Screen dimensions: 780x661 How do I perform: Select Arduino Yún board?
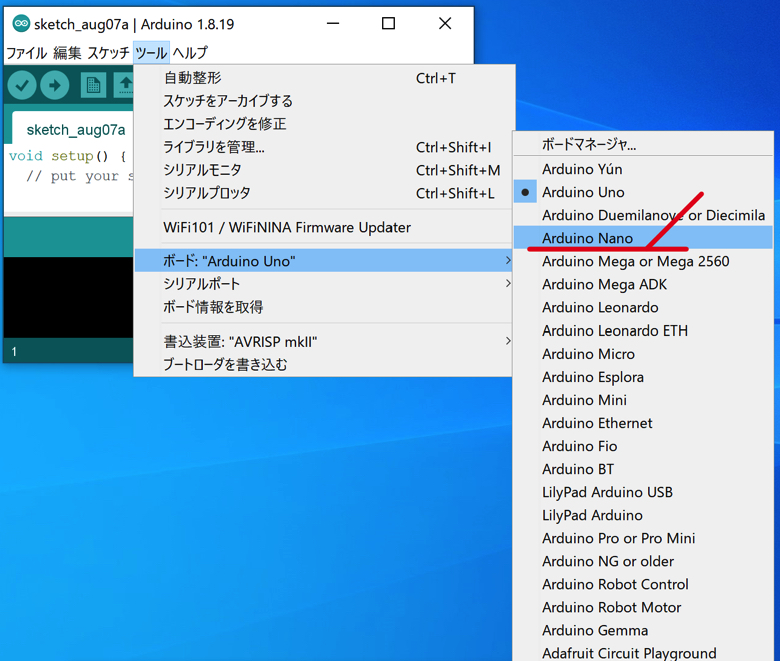pos(643,169)
